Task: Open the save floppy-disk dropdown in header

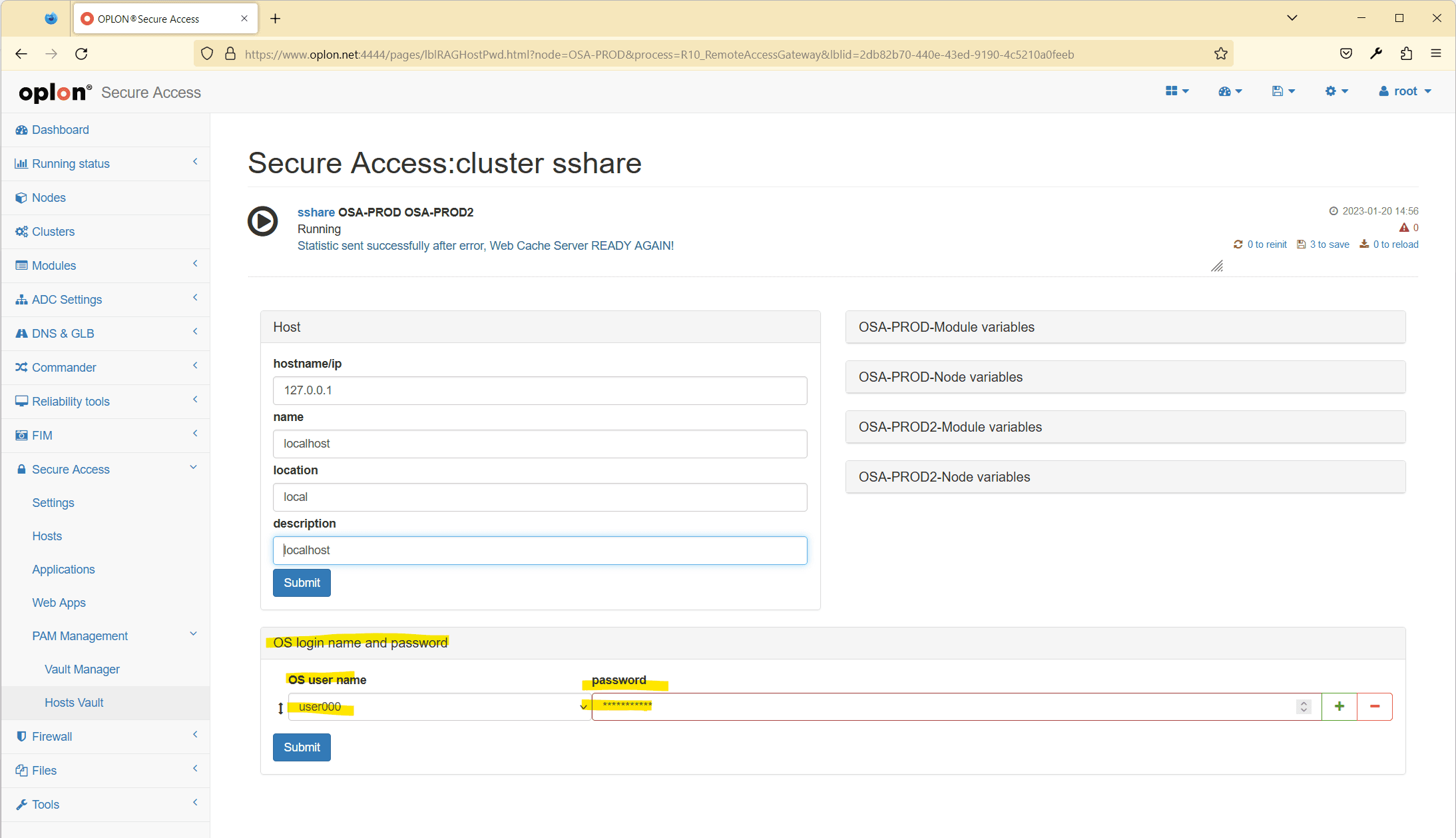Action: tap(1283, 91)
